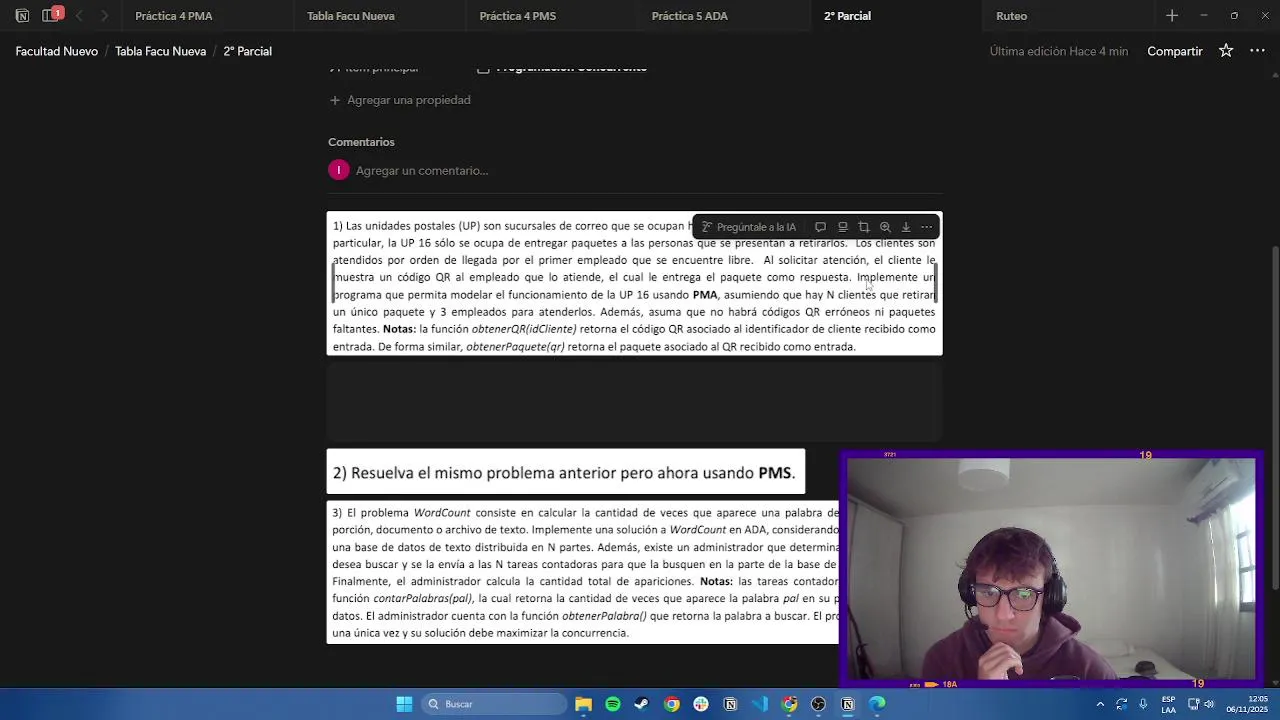Open Tabla Facu Nueva breadcrumb link

160,51
